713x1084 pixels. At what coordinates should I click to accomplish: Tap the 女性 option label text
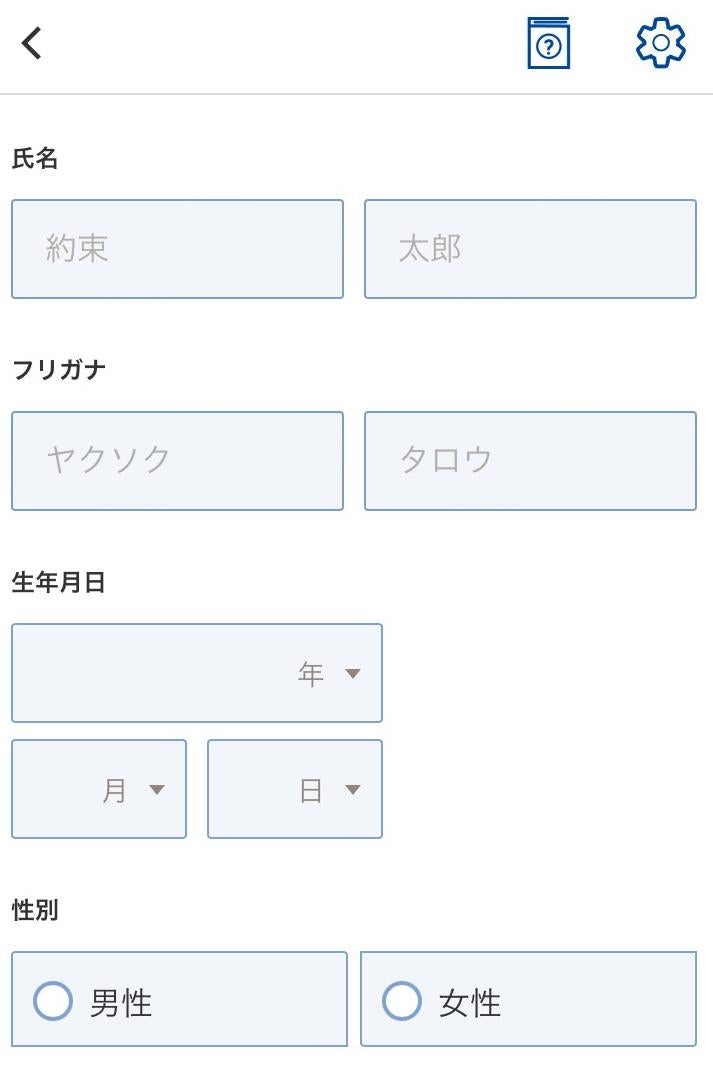(x=470, y=1002)
